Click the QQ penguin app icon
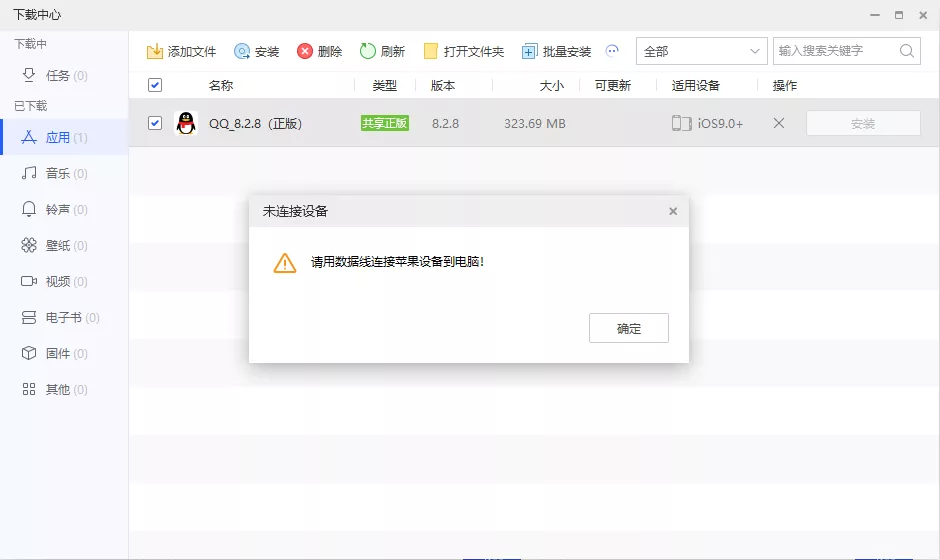The width and height of the screenshot is (940, 560). [186, 123]
